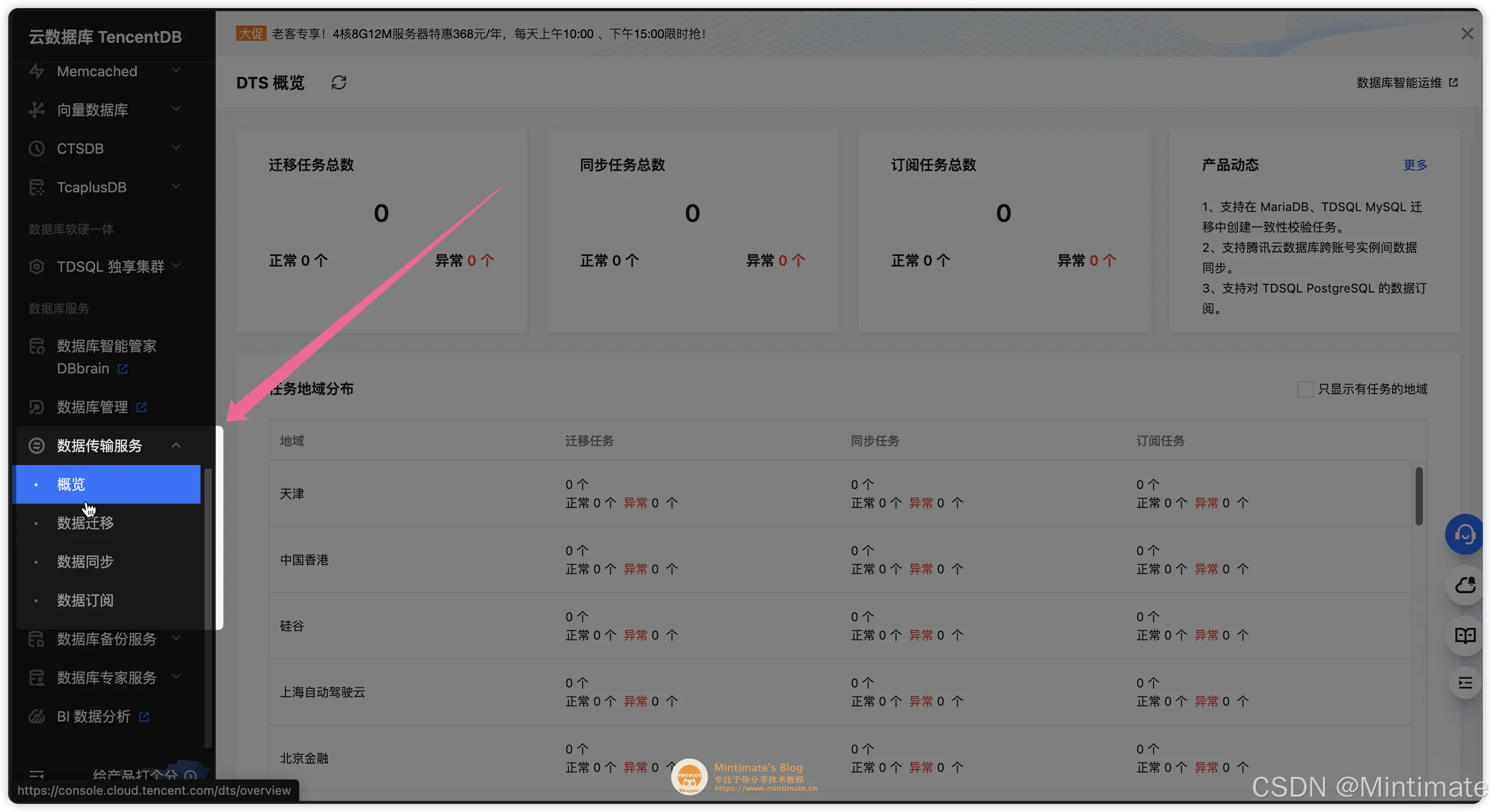Screen dimensions: 1491x812
Task: Click the region table vertical scrollbar
Action: click(1419, 496)
